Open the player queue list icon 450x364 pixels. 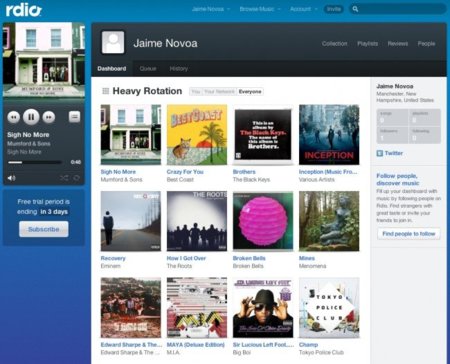pyautogui.click(x=74, y=116)
